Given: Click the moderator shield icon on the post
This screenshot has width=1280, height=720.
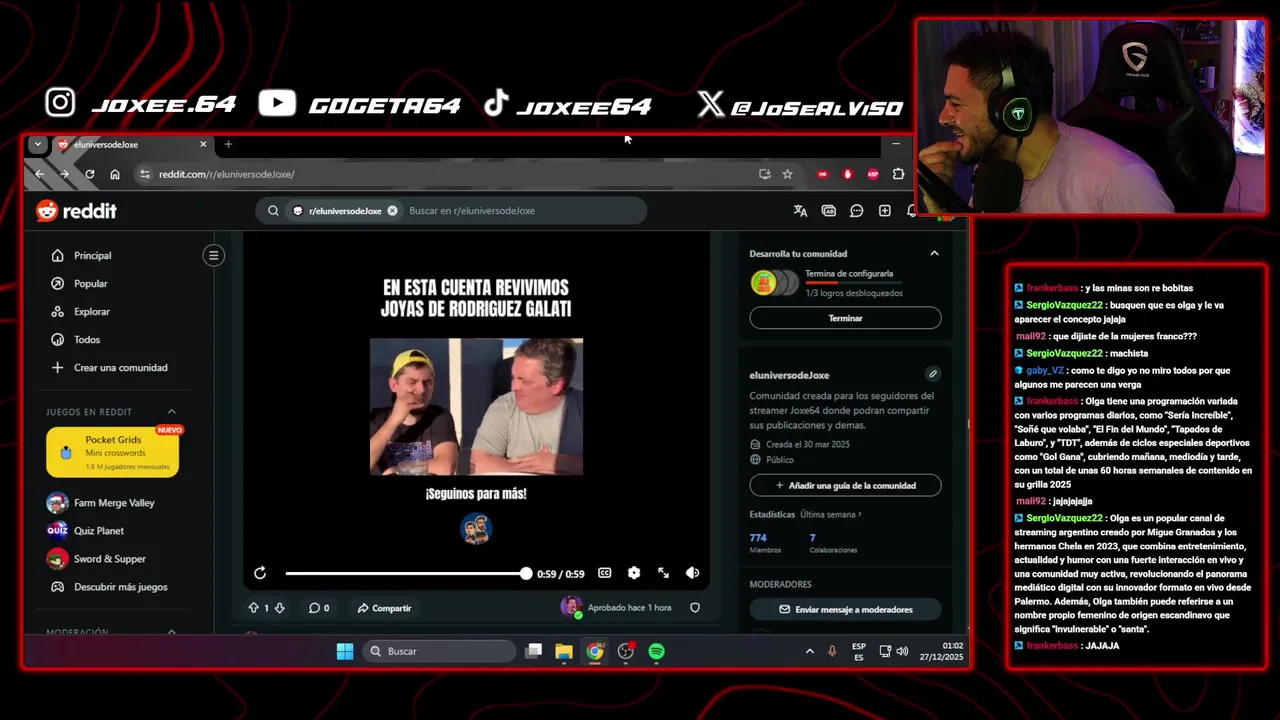Looking at the screenshot, I should pos(695,608).
